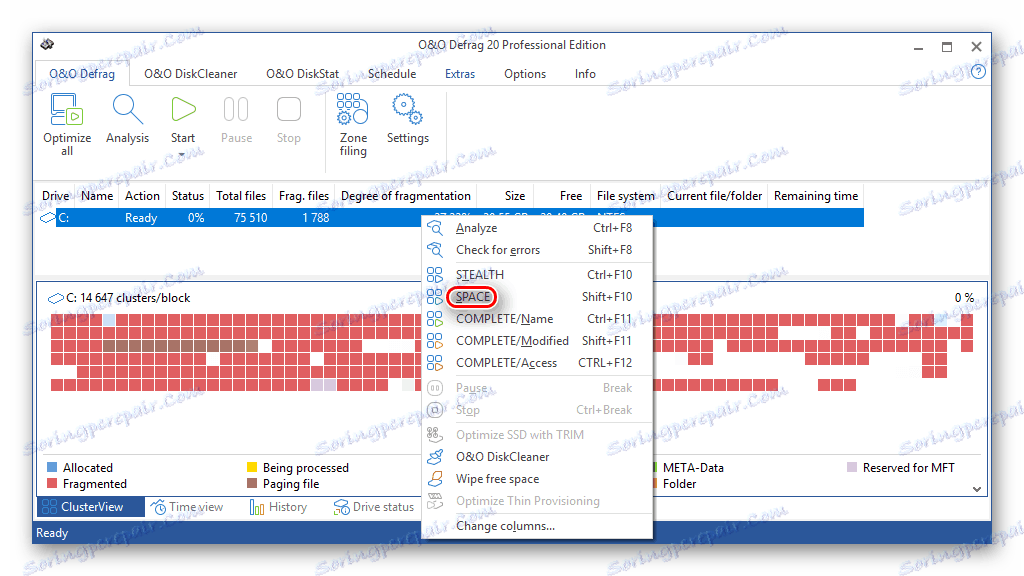Select the STEALTH defrag method
The width and height of the screenshot is (1024, 576).
click(x=537, y=275)
